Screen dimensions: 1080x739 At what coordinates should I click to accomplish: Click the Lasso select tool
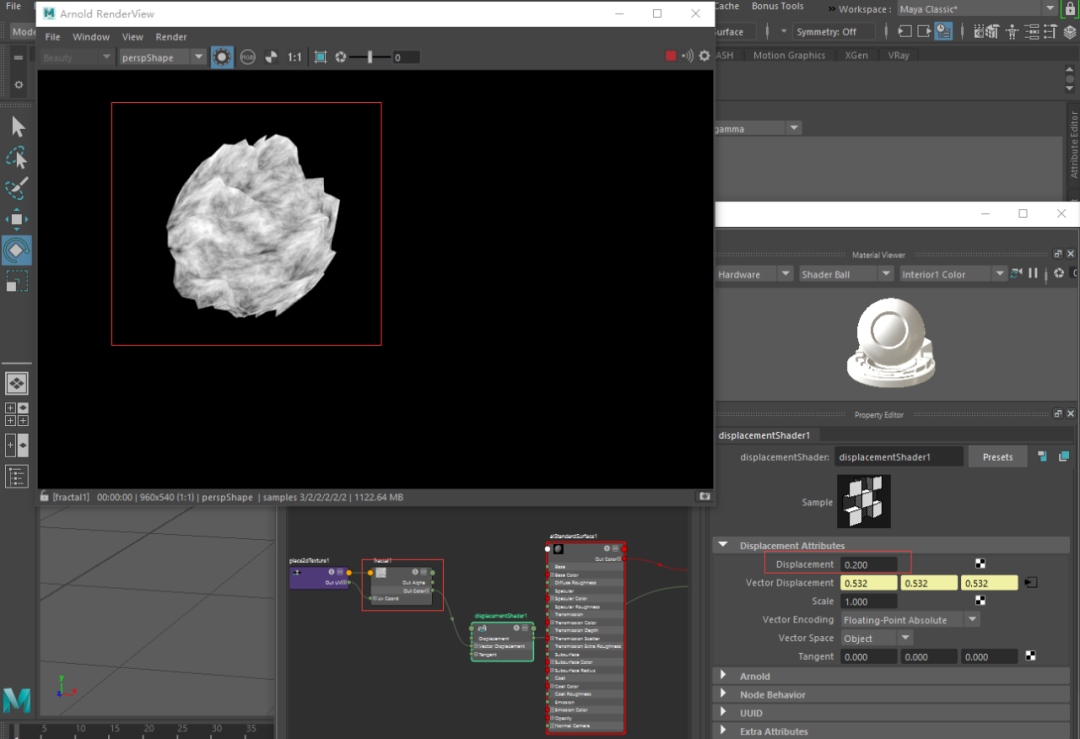pyautogui.click(x=17, y=157)
